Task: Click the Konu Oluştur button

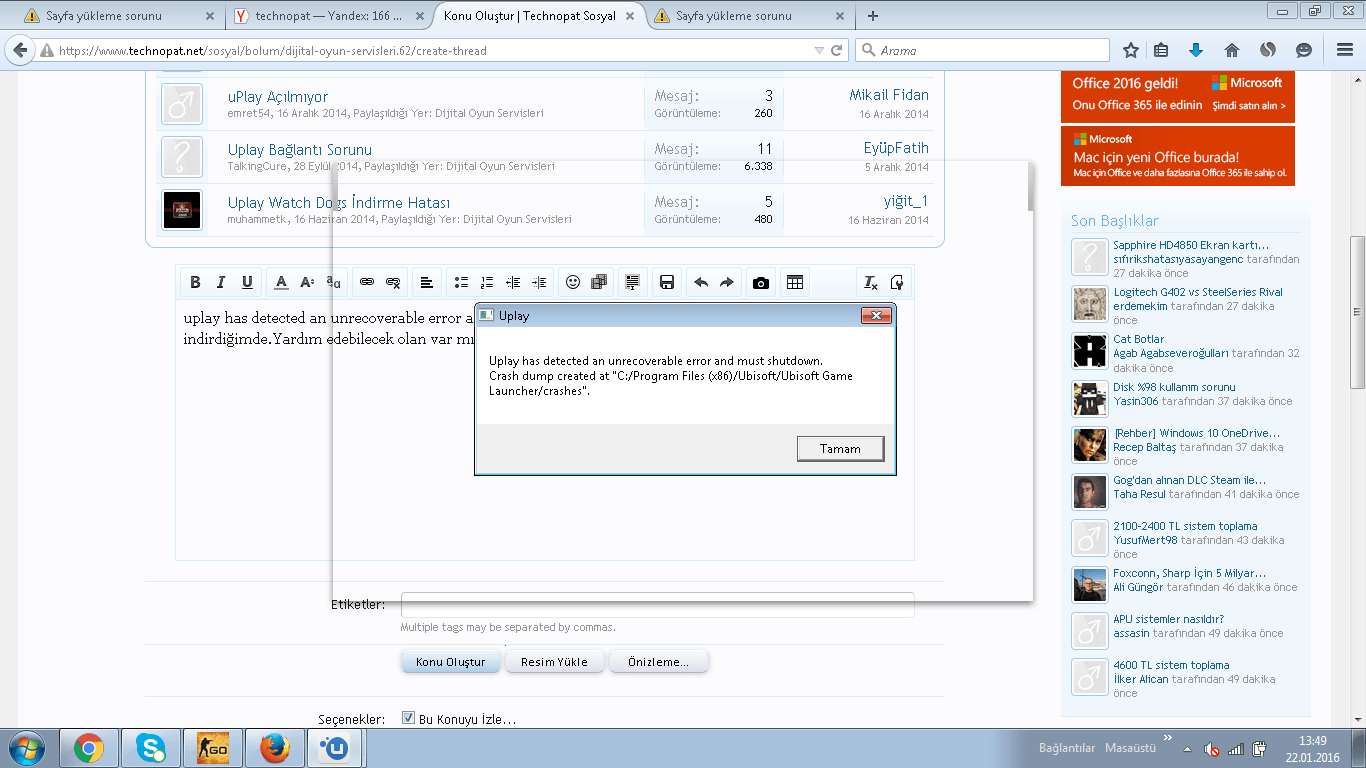Action: click(451, 662)
